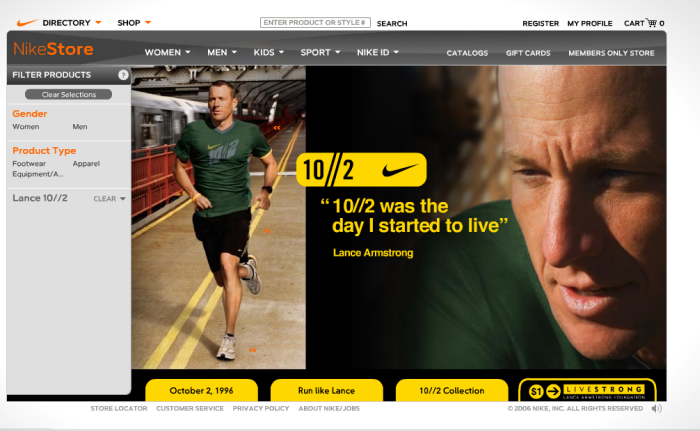Open the Sport navigation menu

320,52
